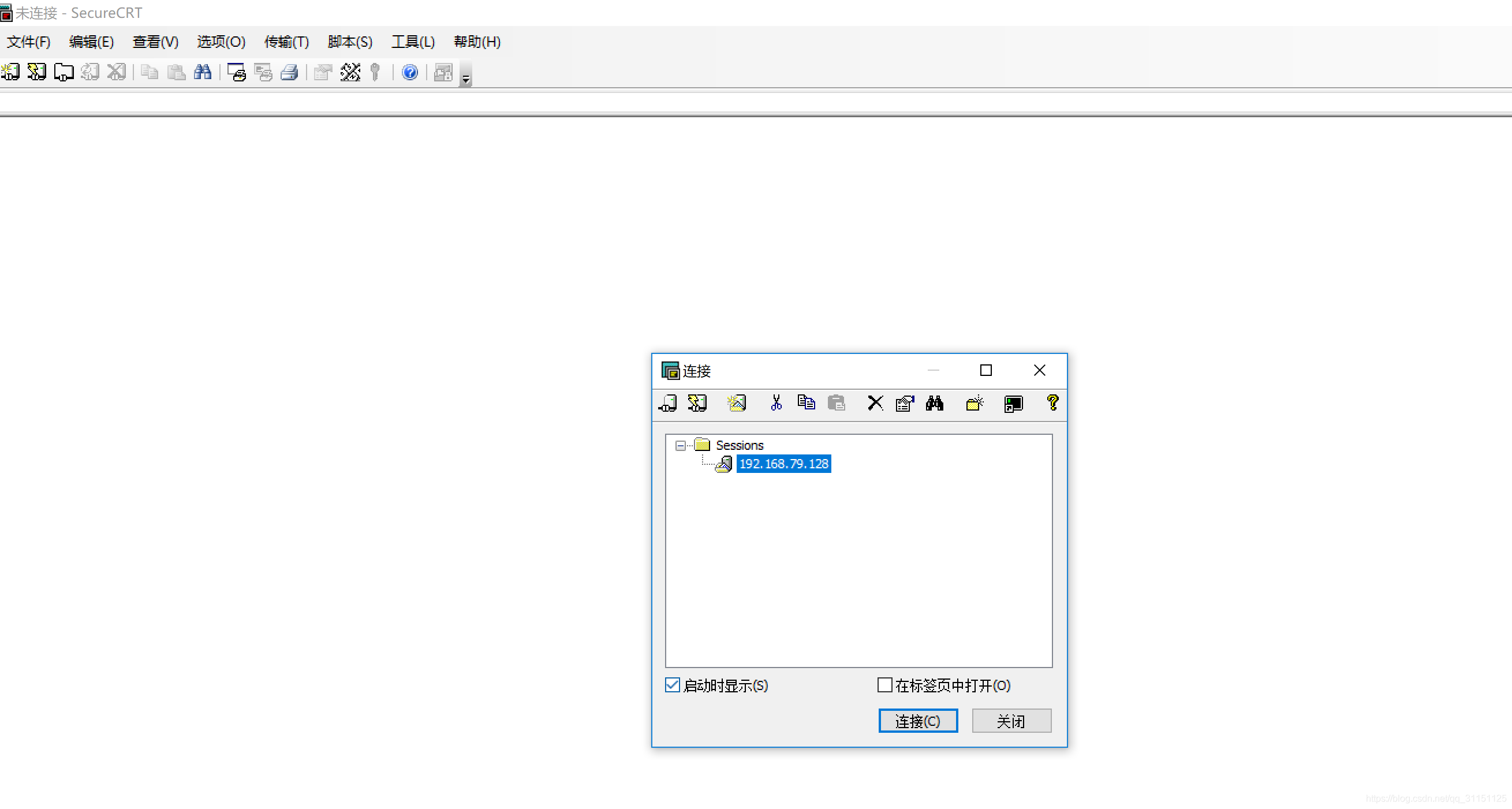Click grayed Reconnect icon in main toolbar

tap(90, 72)
